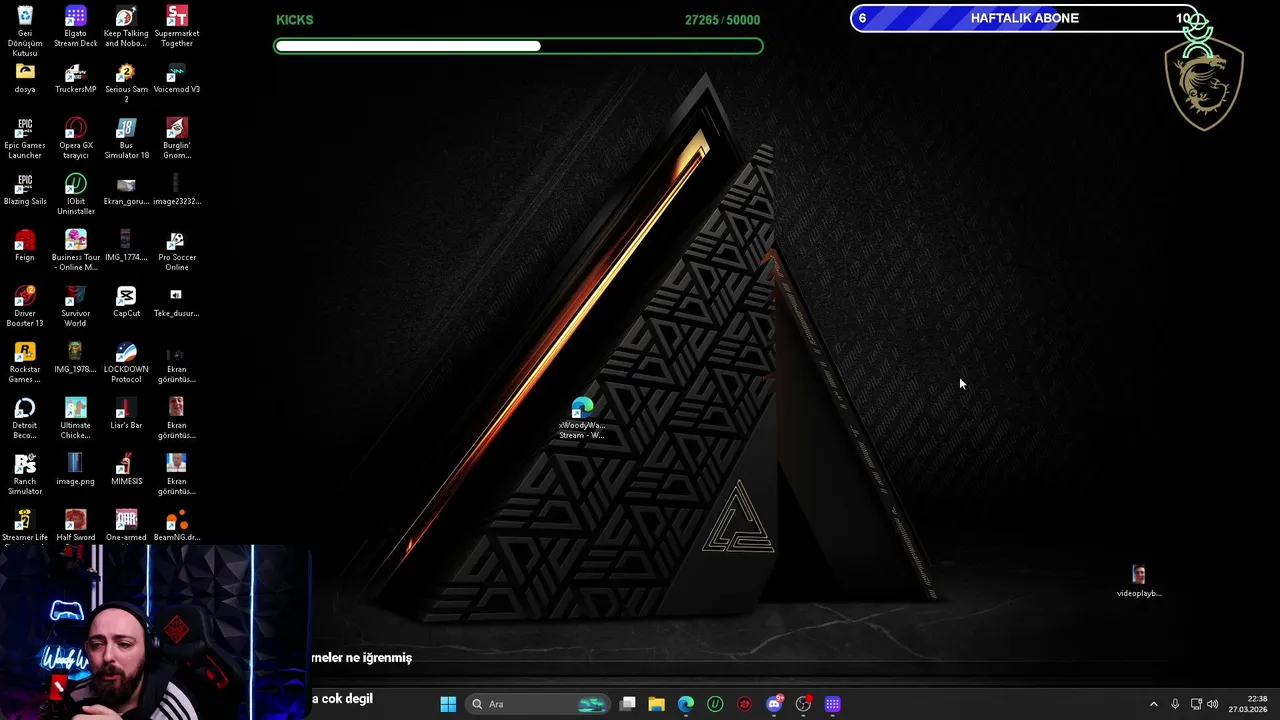Select the image23232... file on the desktop
This screenshot has width=1280, height=720.
pyautogui.click(x=177, y=190)
